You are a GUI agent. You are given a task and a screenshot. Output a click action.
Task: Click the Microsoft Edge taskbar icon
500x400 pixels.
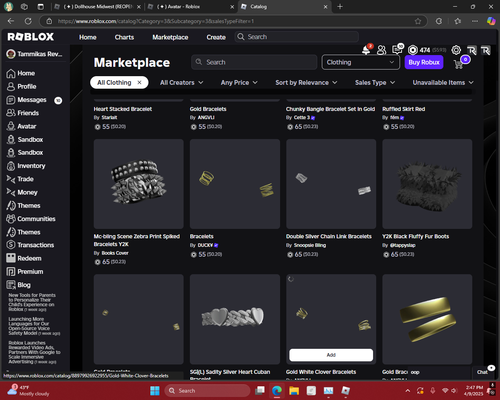tap(277, 391)
